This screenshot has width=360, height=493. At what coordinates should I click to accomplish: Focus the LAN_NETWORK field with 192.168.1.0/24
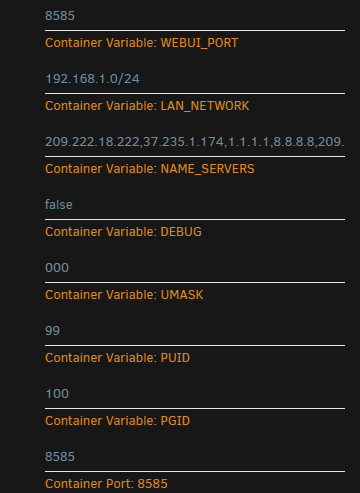[195, 79]
